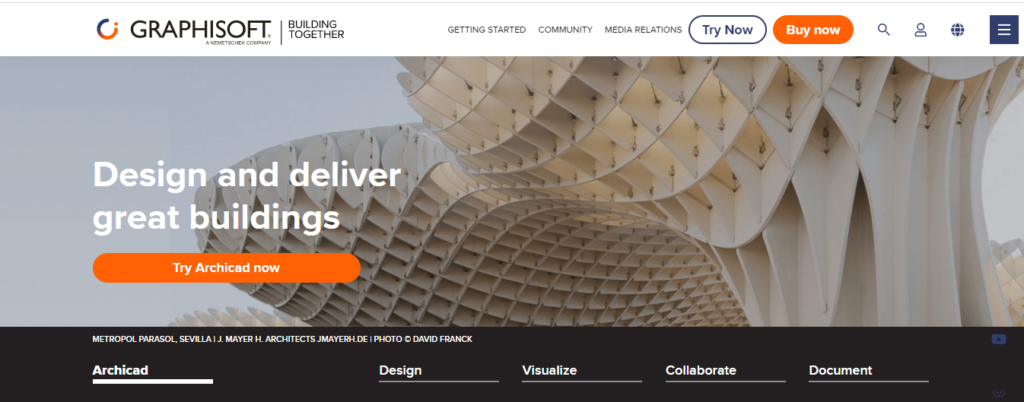This screenshot has width=1024, height=402.
Task: Click the orange Buy now button
Action: click(x=813, y=30)
